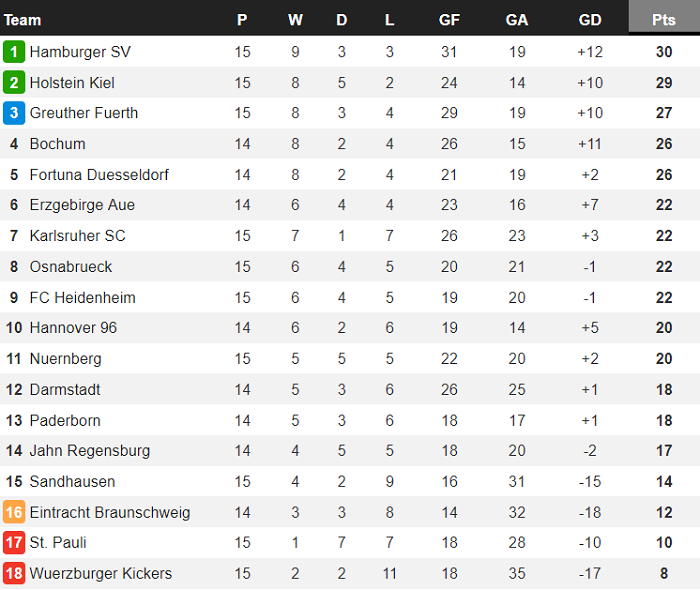This screenshot has height=590, width=700.
Task: Click the GF column header
Action: (x=450, y=20)
